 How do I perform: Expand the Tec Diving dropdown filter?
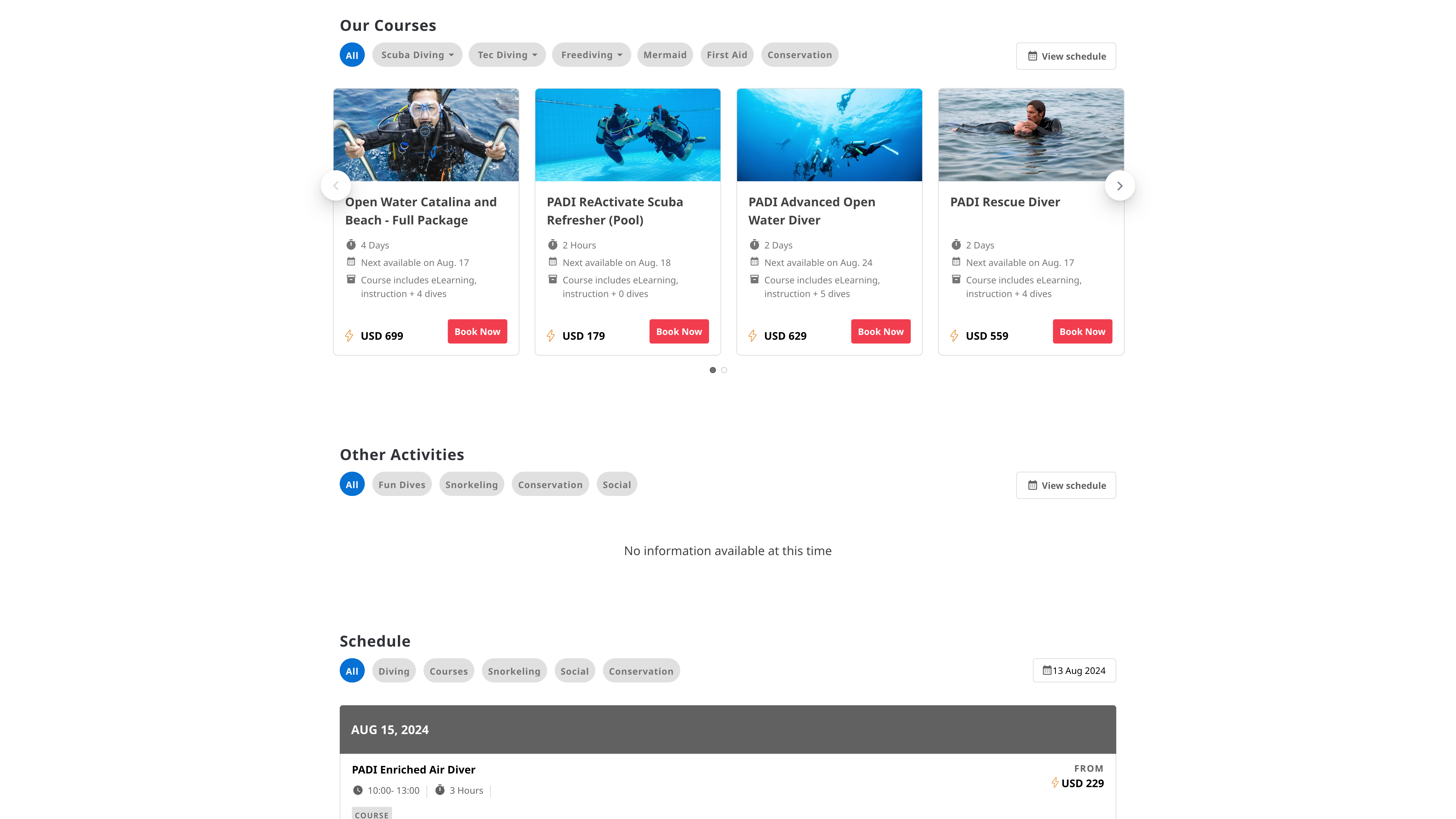[507, 55]
